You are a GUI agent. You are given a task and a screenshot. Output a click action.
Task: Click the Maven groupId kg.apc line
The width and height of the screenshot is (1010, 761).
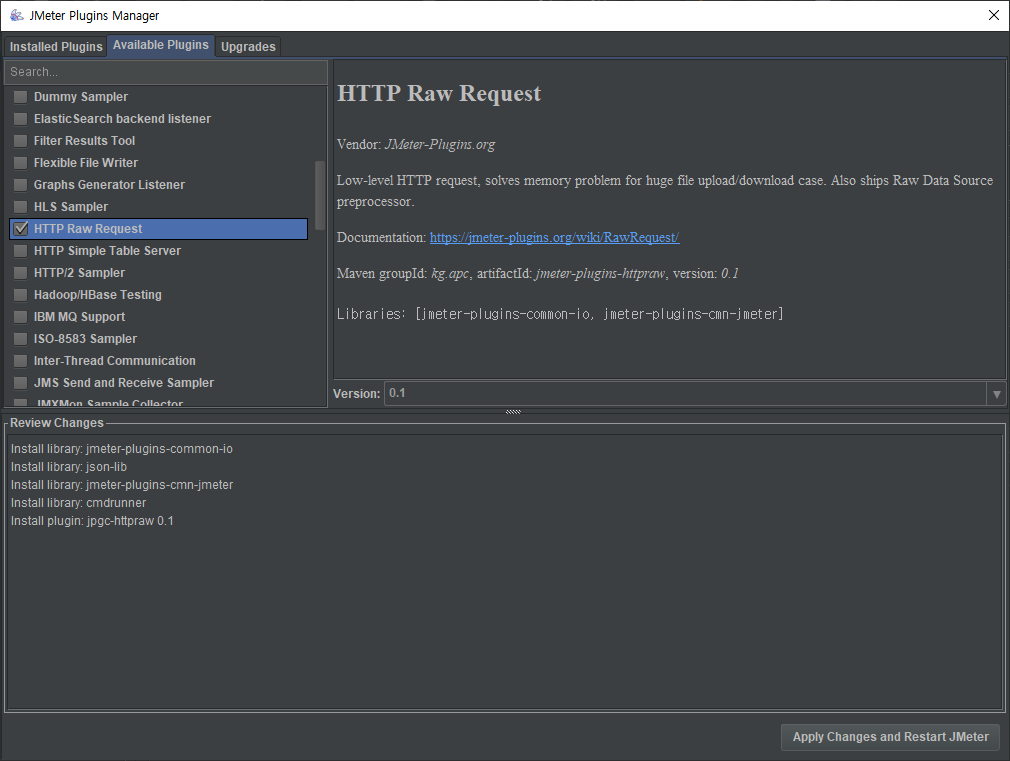[538, 273]
